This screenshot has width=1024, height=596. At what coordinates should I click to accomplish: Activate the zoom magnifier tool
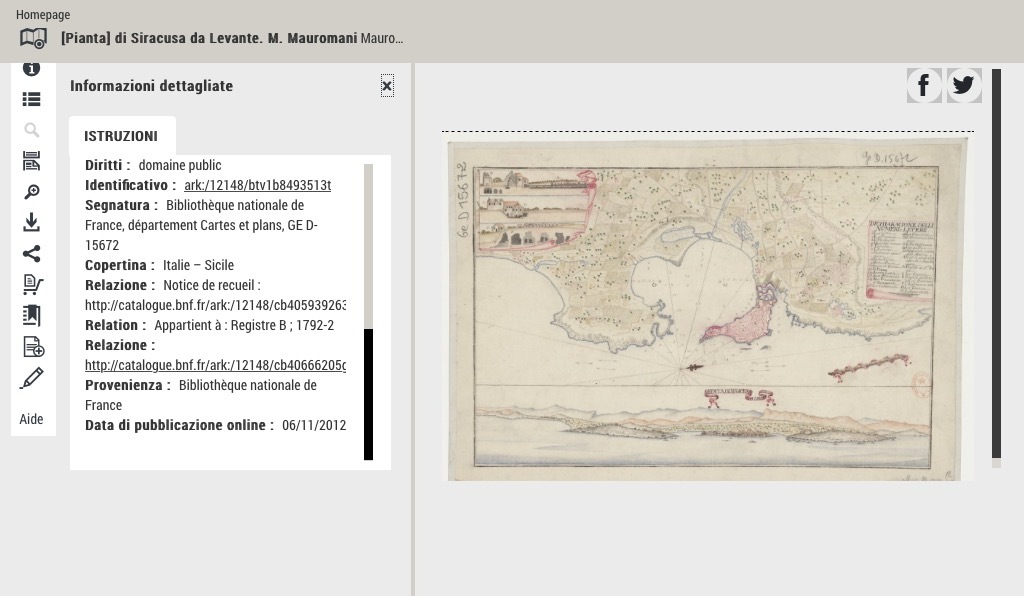(31, 192)
